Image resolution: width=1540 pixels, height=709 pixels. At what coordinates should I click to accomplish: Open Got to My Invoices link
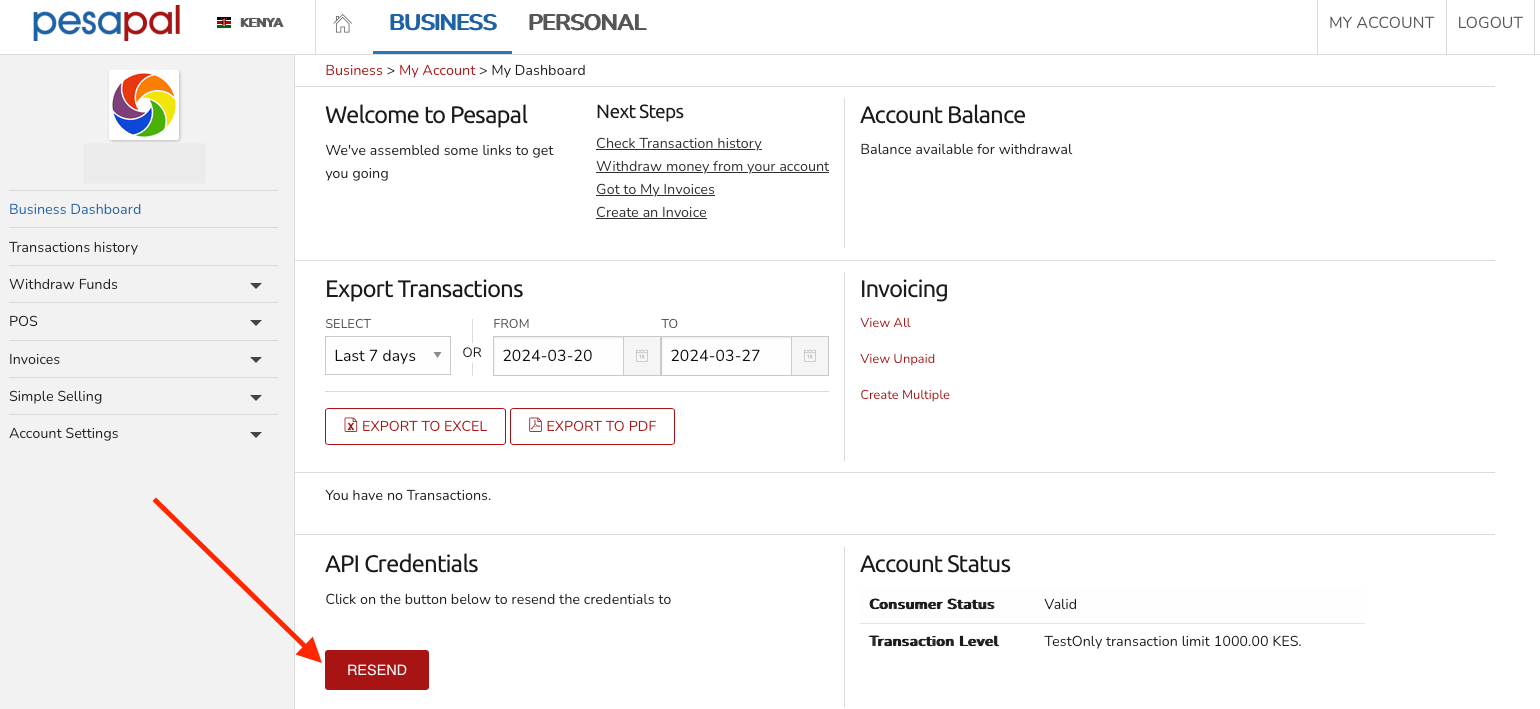655,189
